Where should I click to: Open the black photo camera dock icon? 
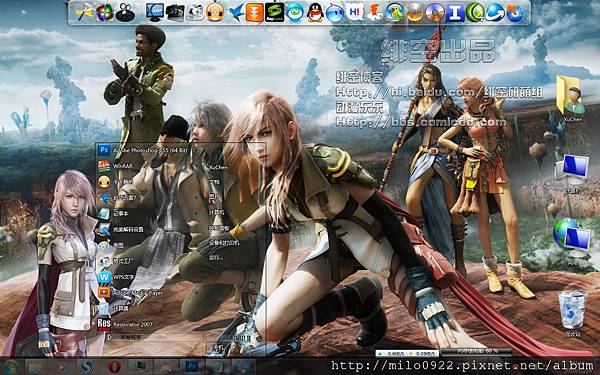175,13
